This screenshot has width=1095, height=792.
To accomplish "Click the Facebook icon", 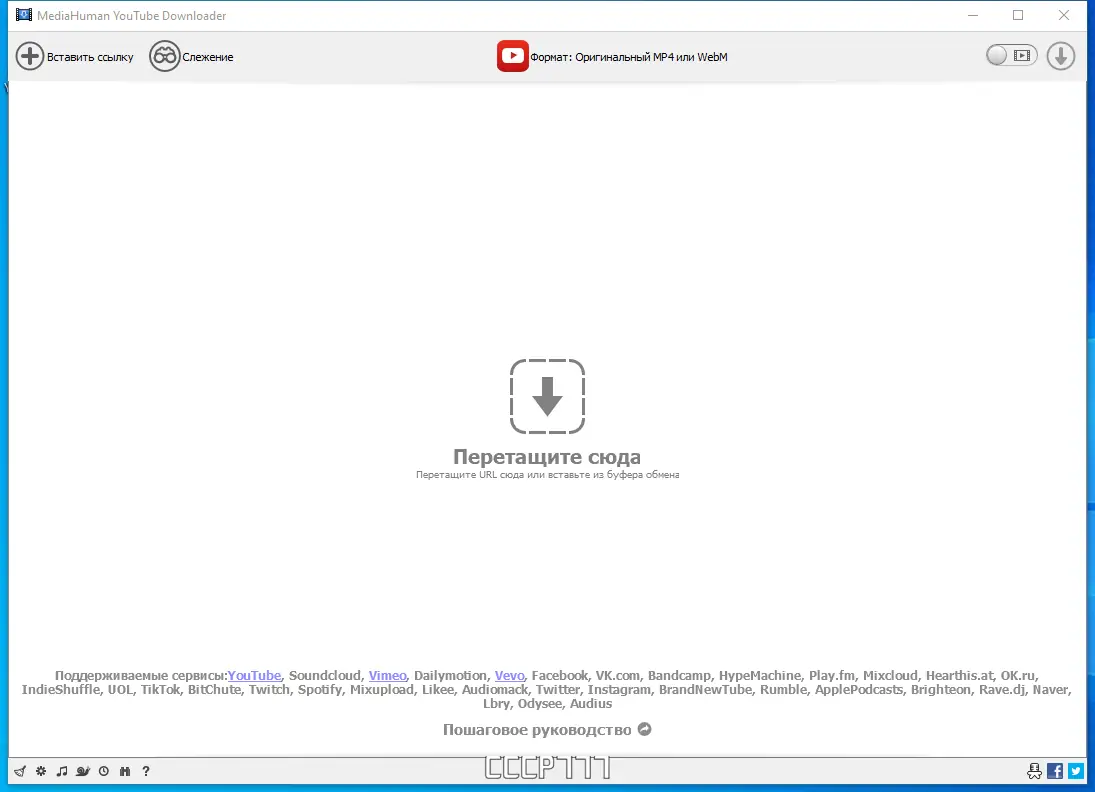I will (x=1055, y=771).
